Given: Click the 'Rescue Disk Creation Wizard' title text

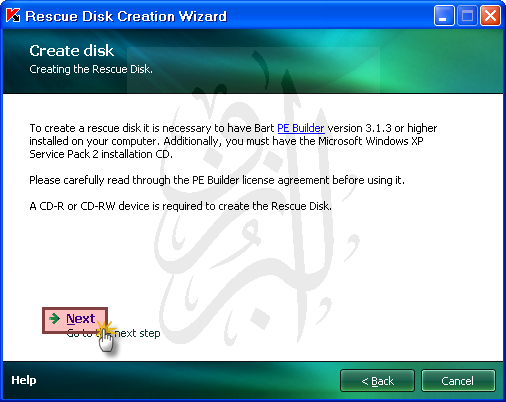Looking at the screenshot, I should pyautogui.click(x=126, y=16).
